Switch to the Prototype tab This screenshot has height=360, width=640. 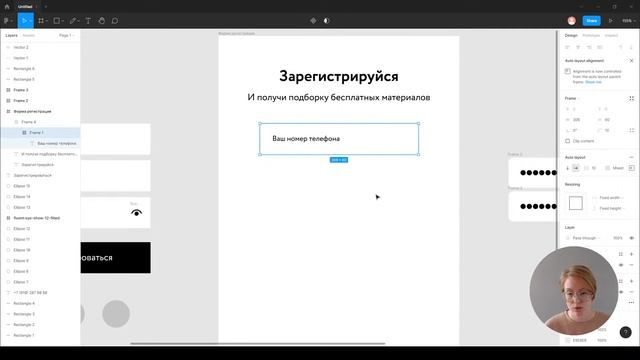[x=591, y=36]
